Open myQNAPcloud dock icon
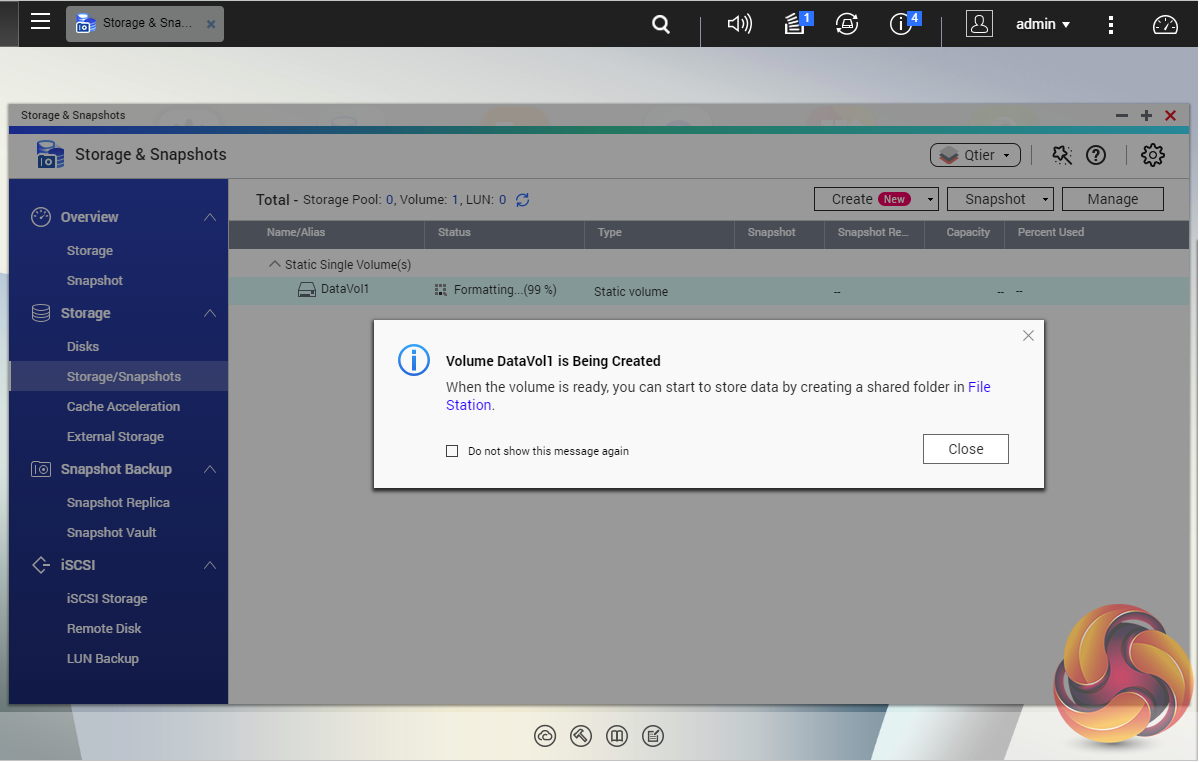 (545, 737)
